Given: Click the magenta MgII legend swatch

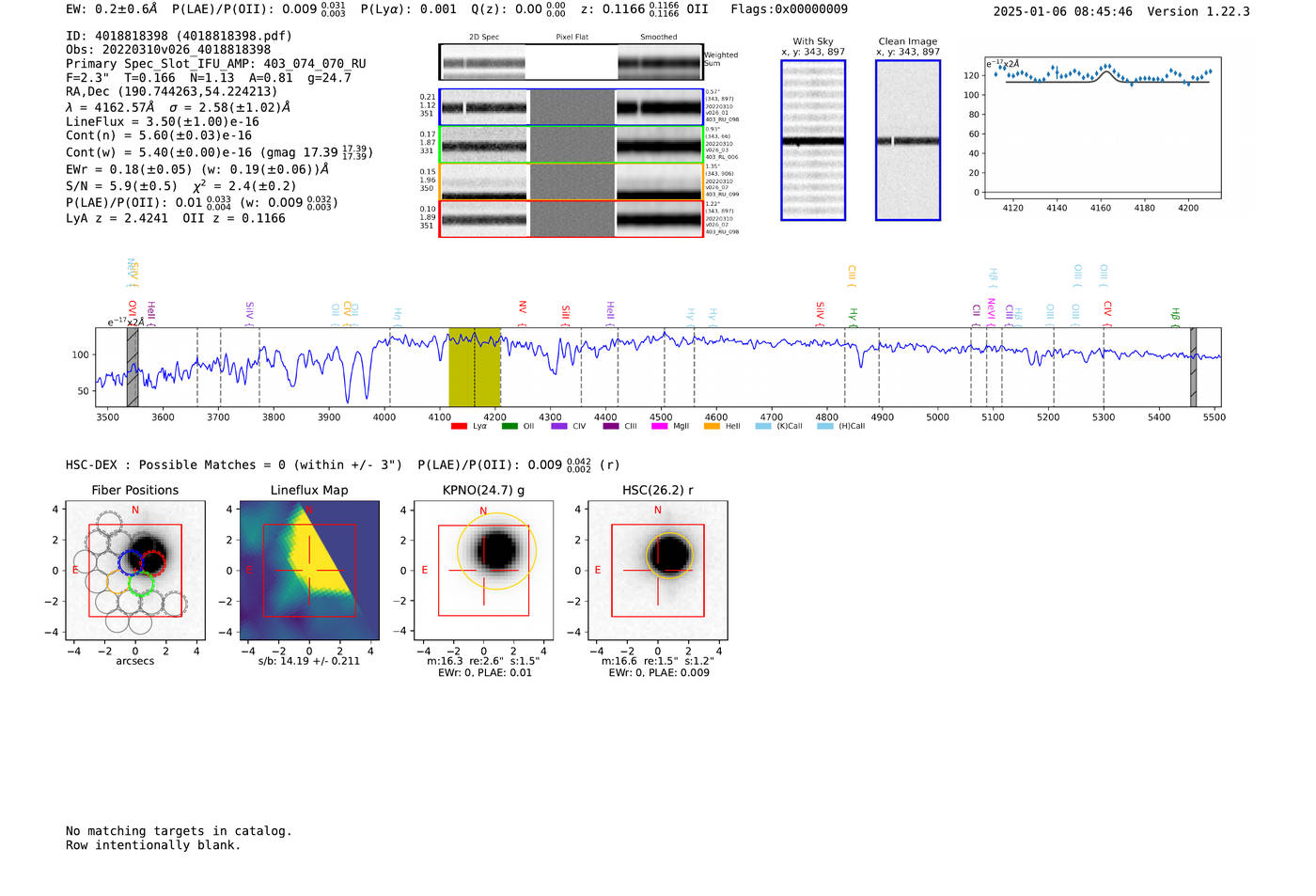Looking at the screenshot, I should pyautogui.click(x=659, y=426).
